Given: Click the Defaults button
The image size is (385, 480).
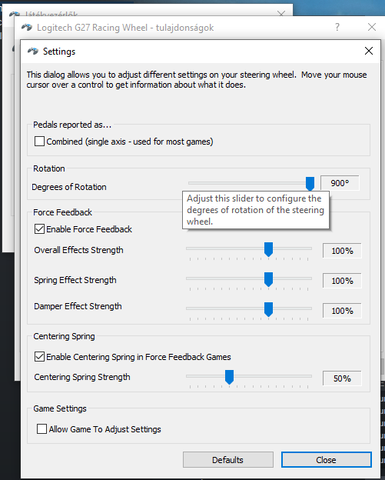Looking at the screenshot, I should [x=228, y=460].
